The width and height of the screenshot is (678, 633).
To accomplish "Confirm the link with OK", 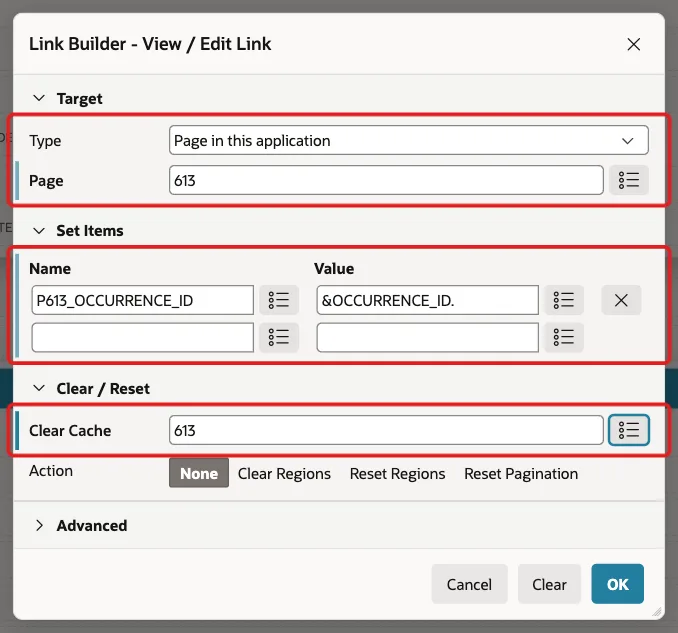I will pyautogui.click(x=617, y=584).
